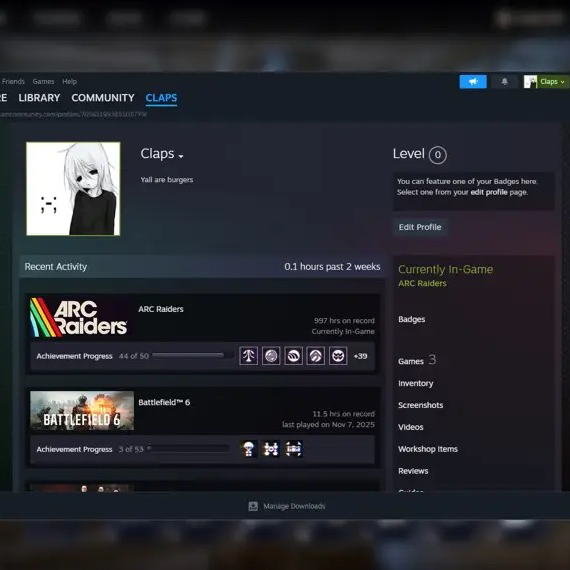Open the Inventory link in the sidebar
Image resolution: width=570 pixels, height=570 pixels.
416,383
